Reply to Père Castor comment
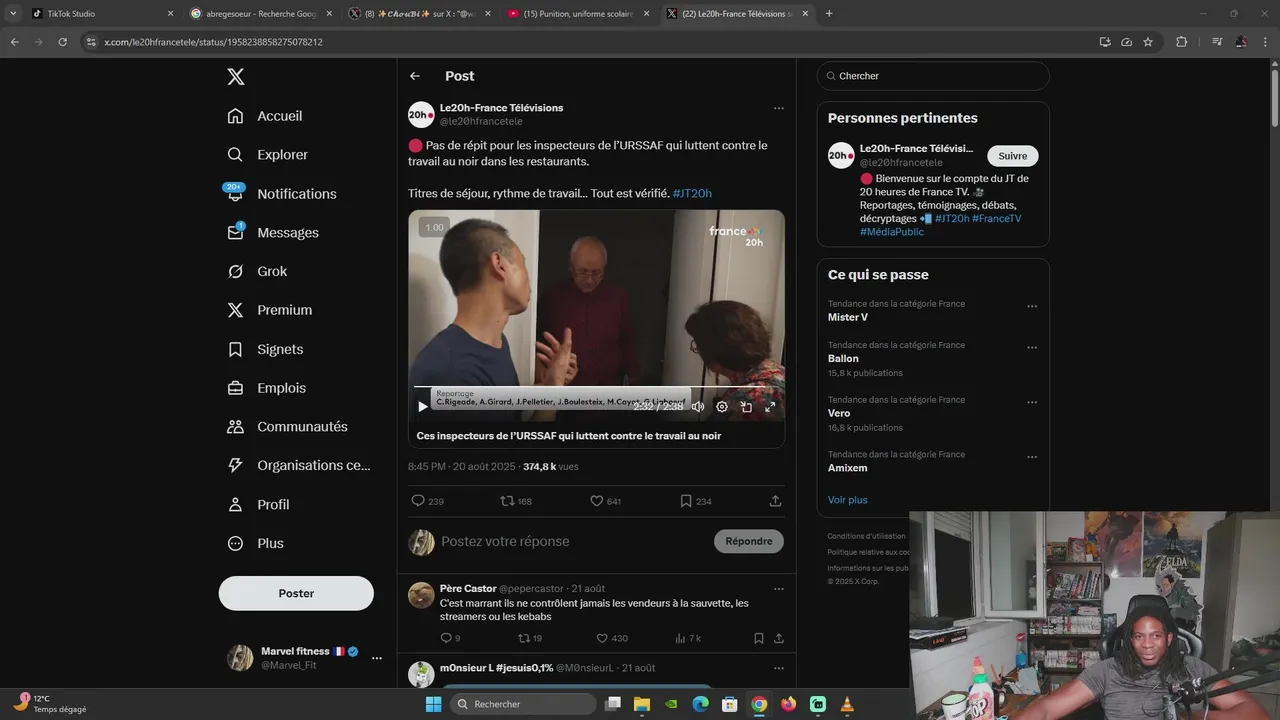 click(450, 638)
